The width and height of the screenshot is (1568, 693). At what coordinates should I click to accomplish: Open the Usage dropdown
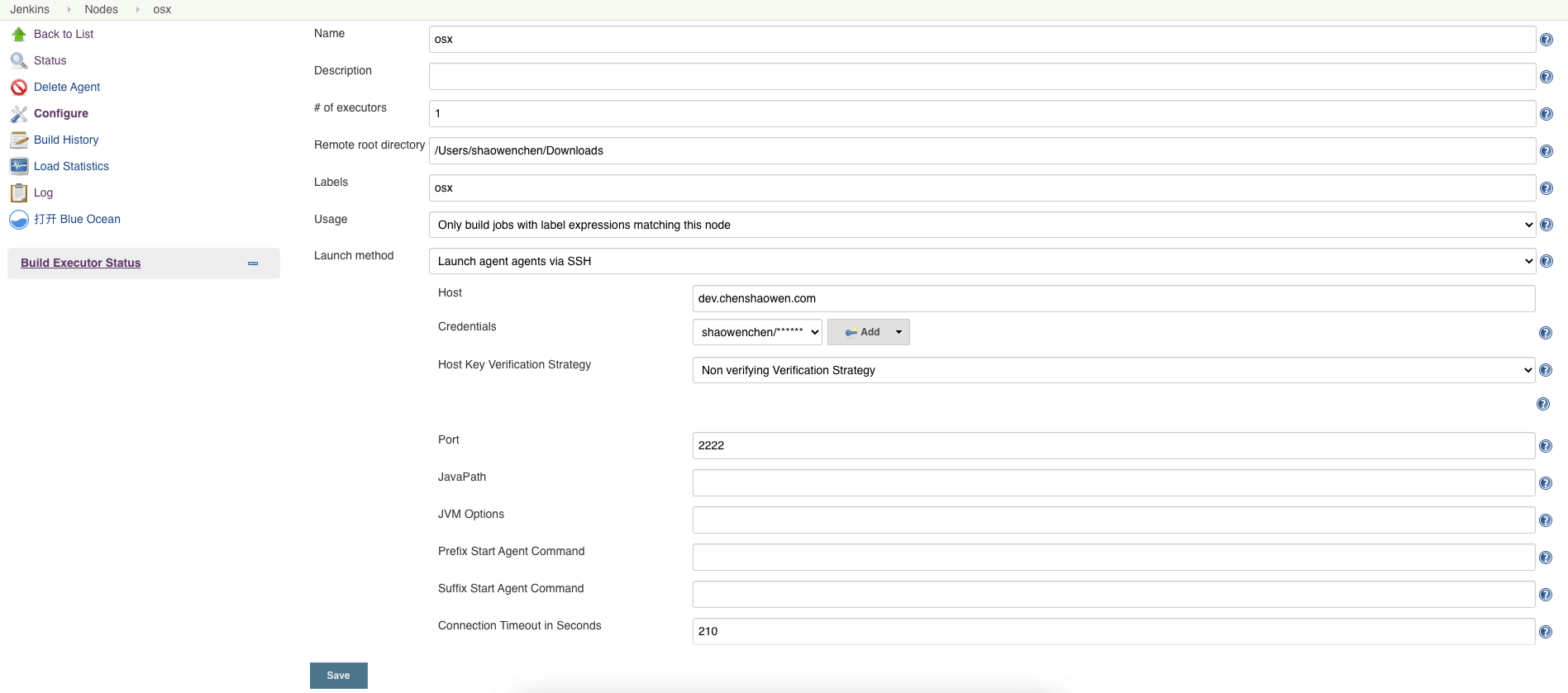coord(981,225)
